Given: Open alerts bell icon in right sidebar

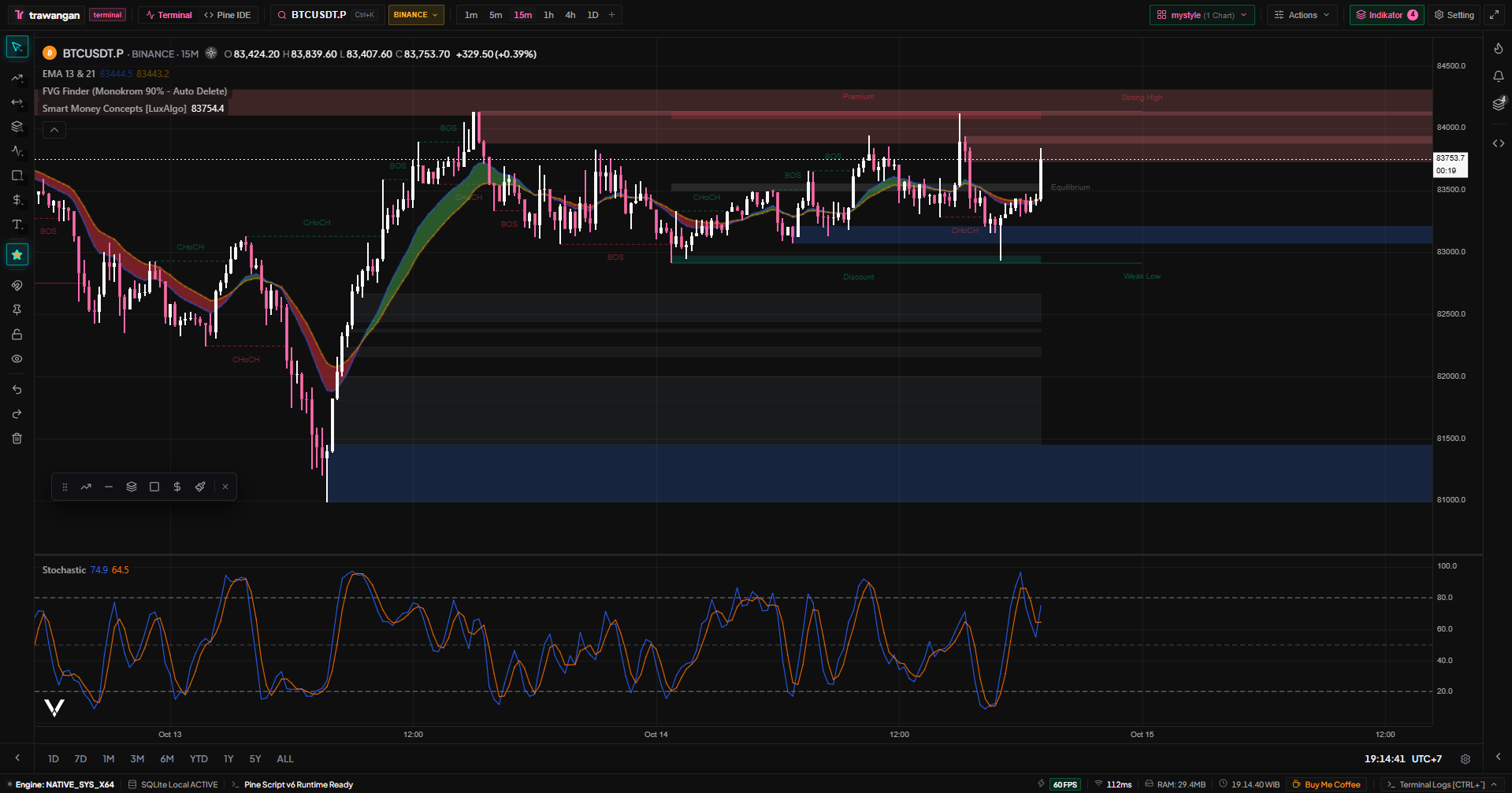Looking at the screenshot, I should pos(1499,76).
